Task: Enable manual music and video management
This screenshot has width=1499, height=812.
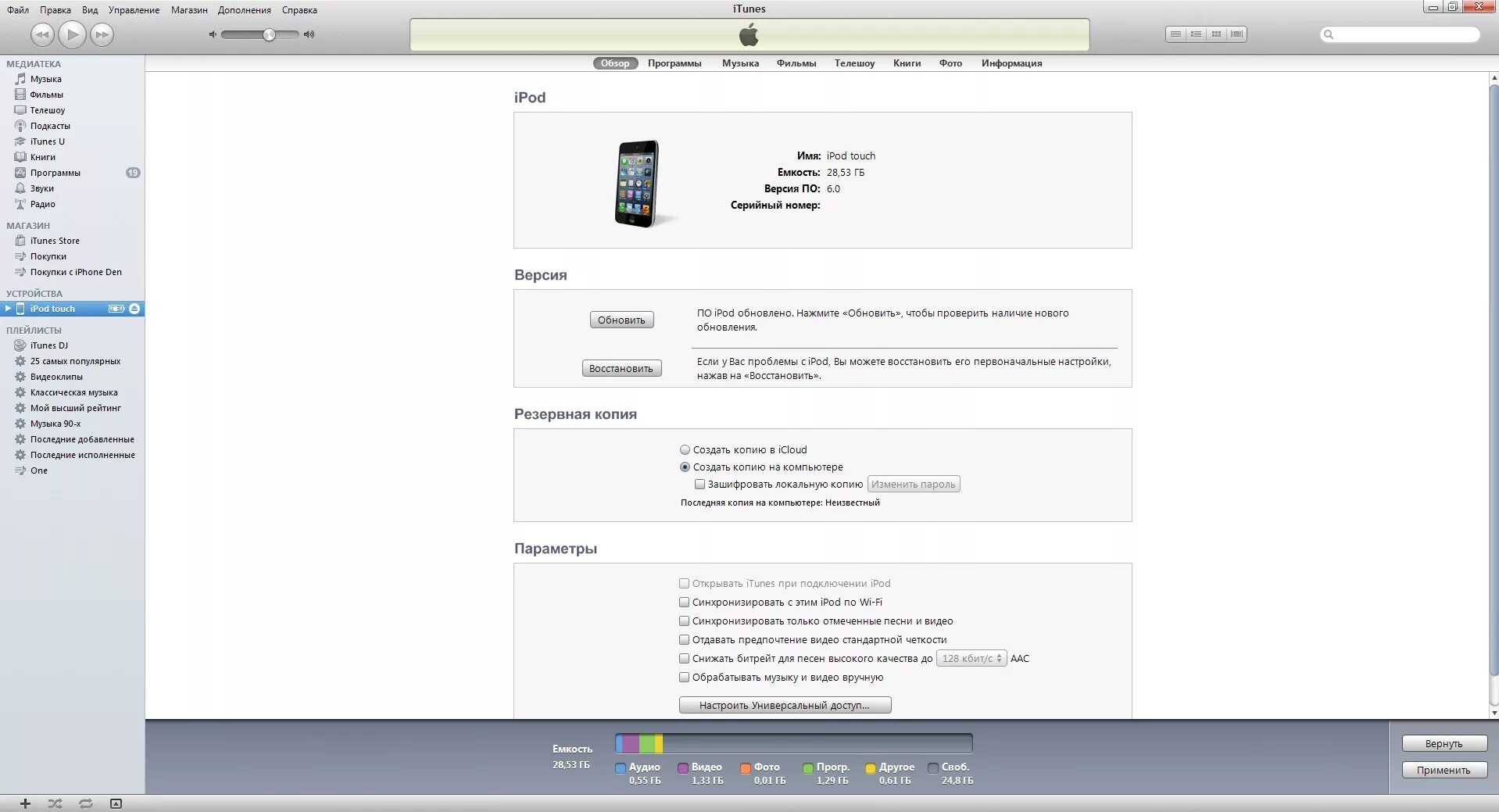Action: (684, 677)
